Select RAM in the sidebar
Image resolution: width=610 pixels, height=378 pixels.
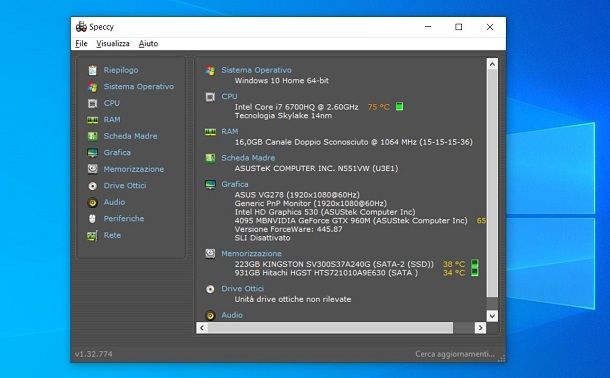[x=112, y=120]
